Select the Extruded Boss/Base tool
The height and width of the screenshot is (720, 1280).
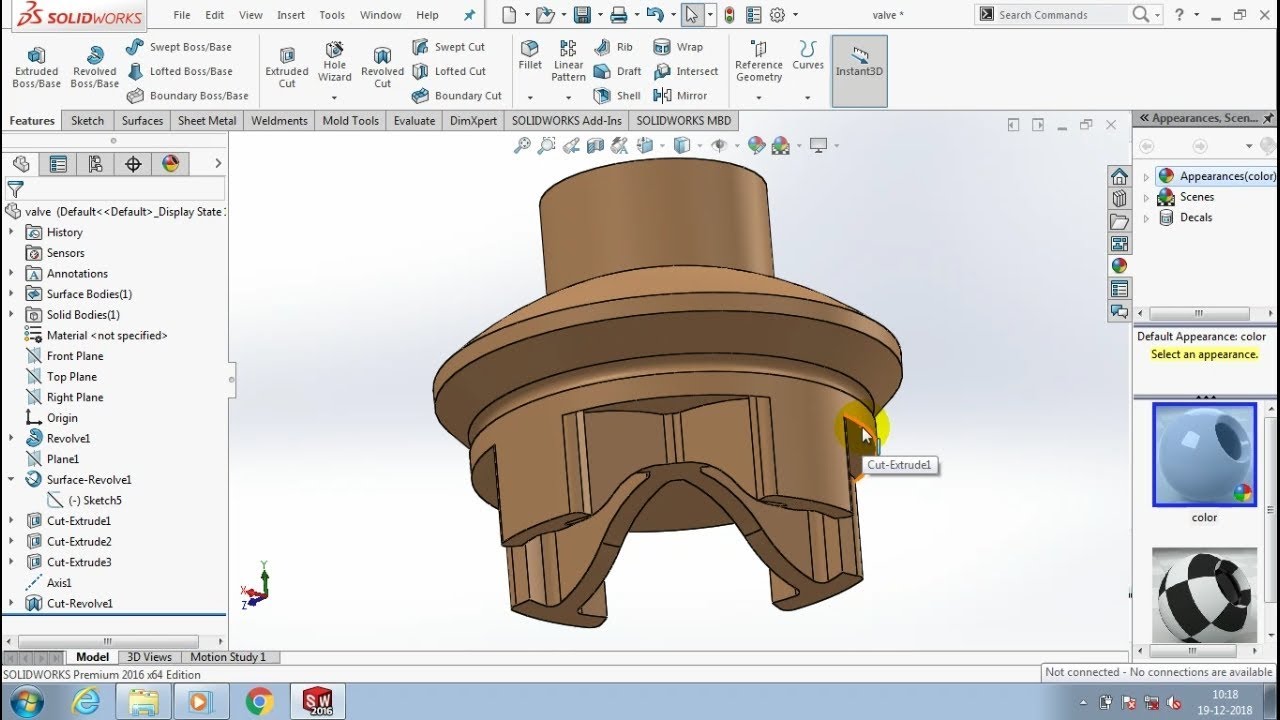click(x=37, y=67)
